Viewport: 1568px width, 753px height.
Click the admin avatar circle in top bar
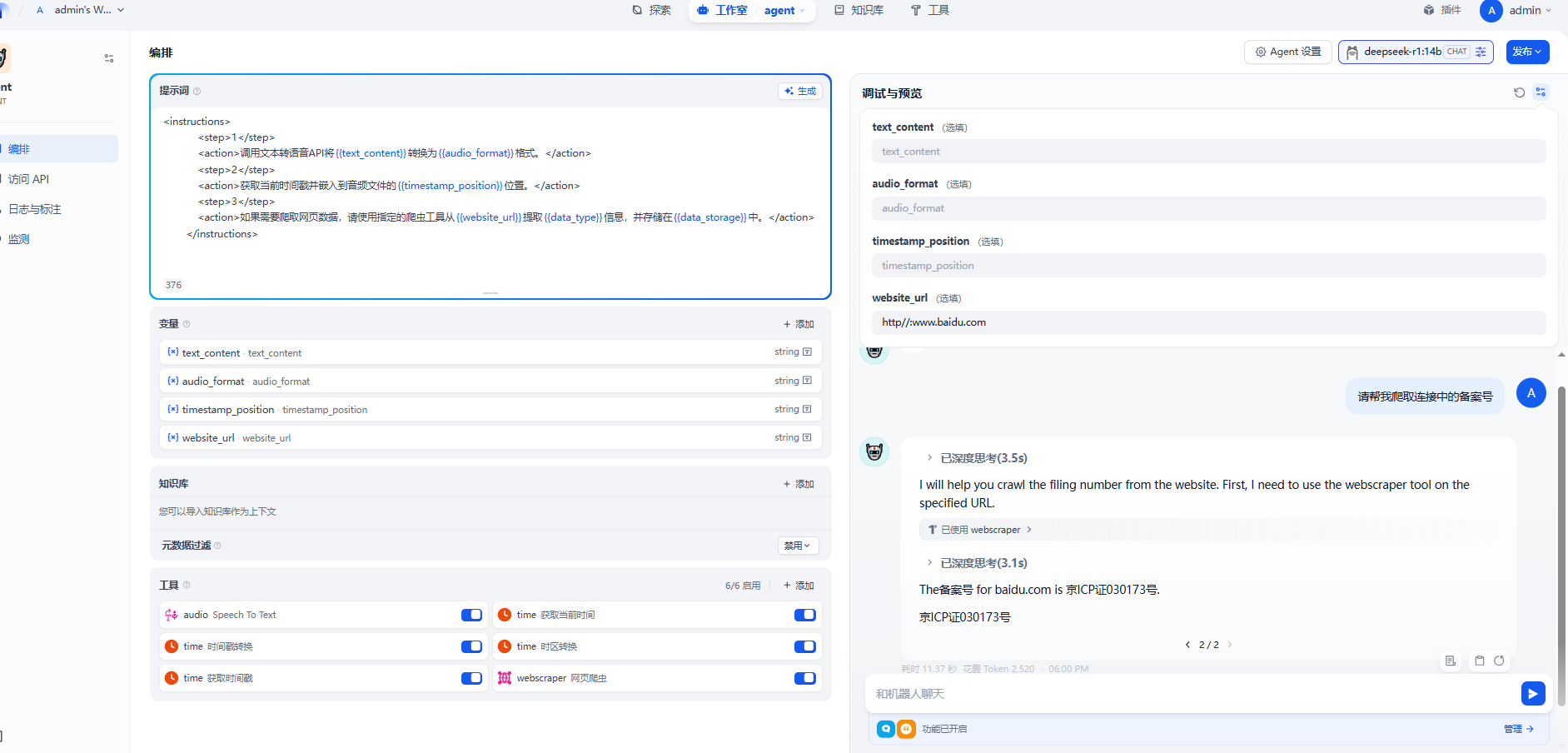tap(1491, 11)
